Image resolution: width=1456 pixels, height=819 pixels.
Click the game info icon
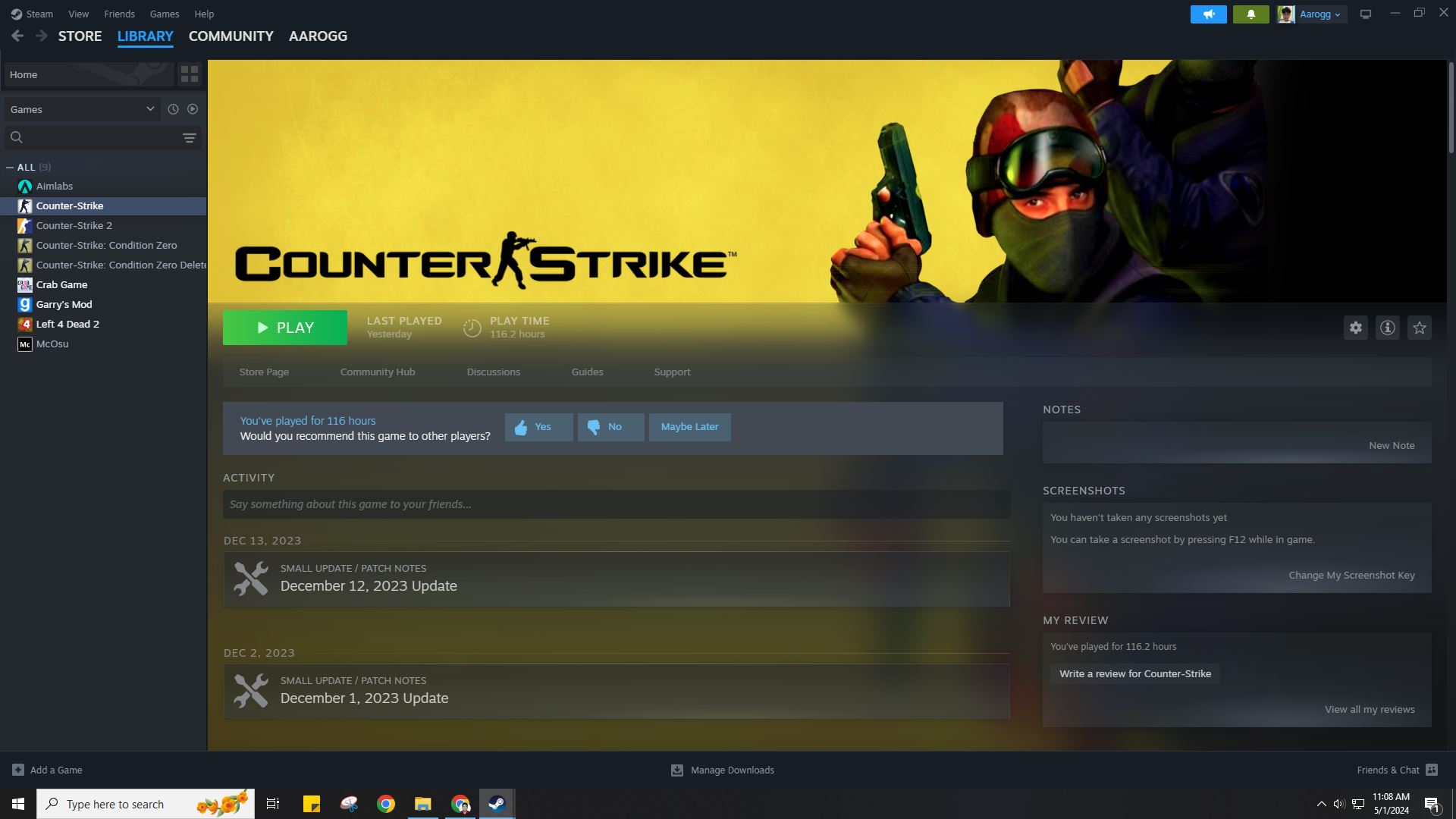click(x=1387, y=328)
